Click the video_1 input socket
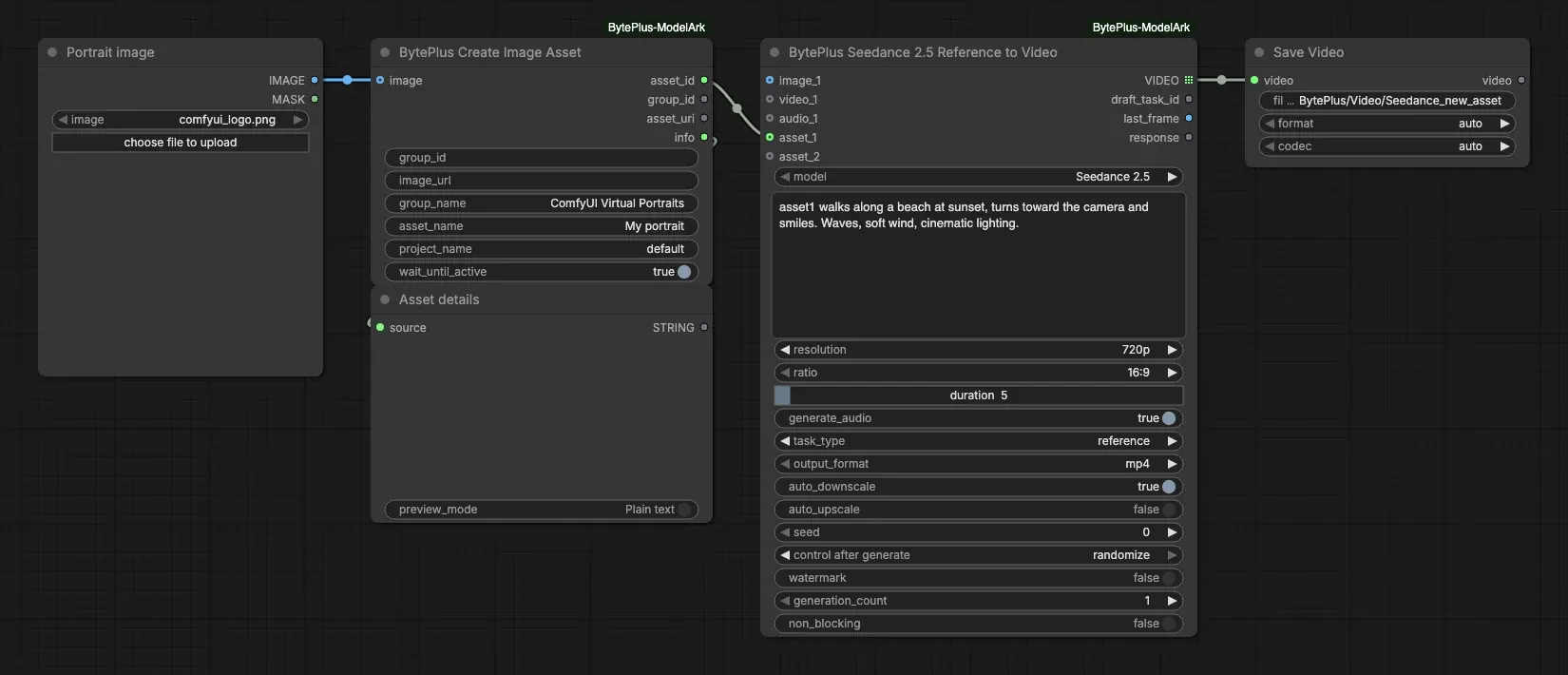 point(770,100)
